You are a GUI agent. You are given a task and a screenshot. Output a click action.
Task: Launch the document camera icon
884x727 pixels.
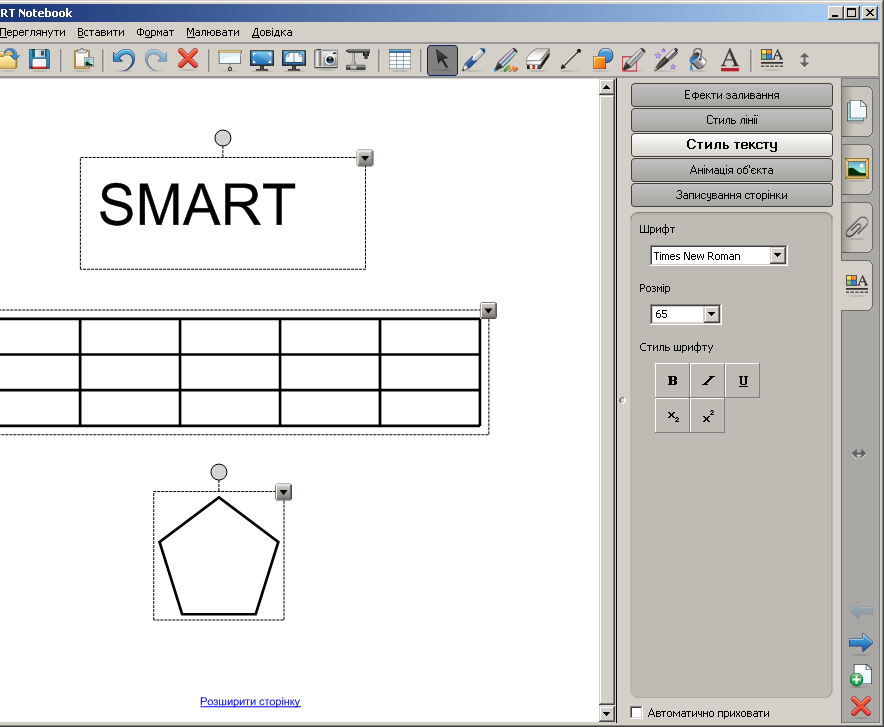pyautogui.click(x=358, y=59)
